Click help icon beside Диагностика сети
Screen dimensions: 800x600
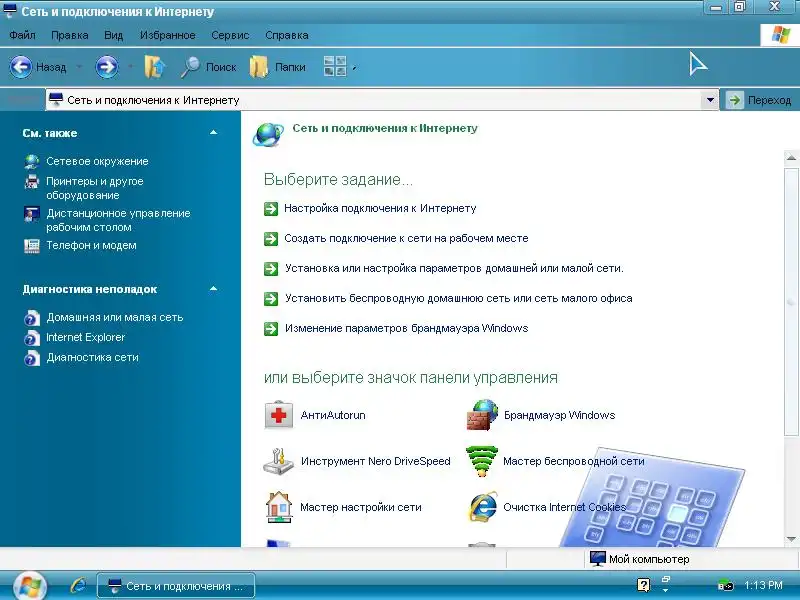pyautogui.click(x=32, y=358)
